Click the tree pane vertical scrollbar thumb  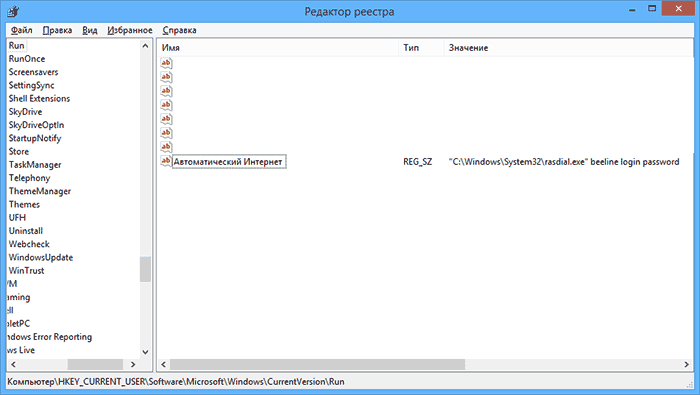point(145,270)
